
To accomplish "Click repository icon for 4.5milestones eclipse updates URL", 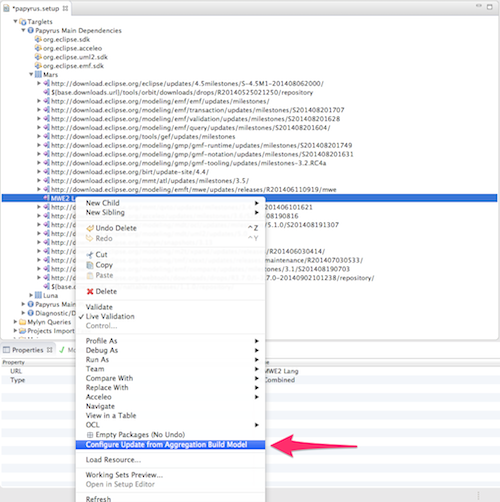I will [47, 83].
